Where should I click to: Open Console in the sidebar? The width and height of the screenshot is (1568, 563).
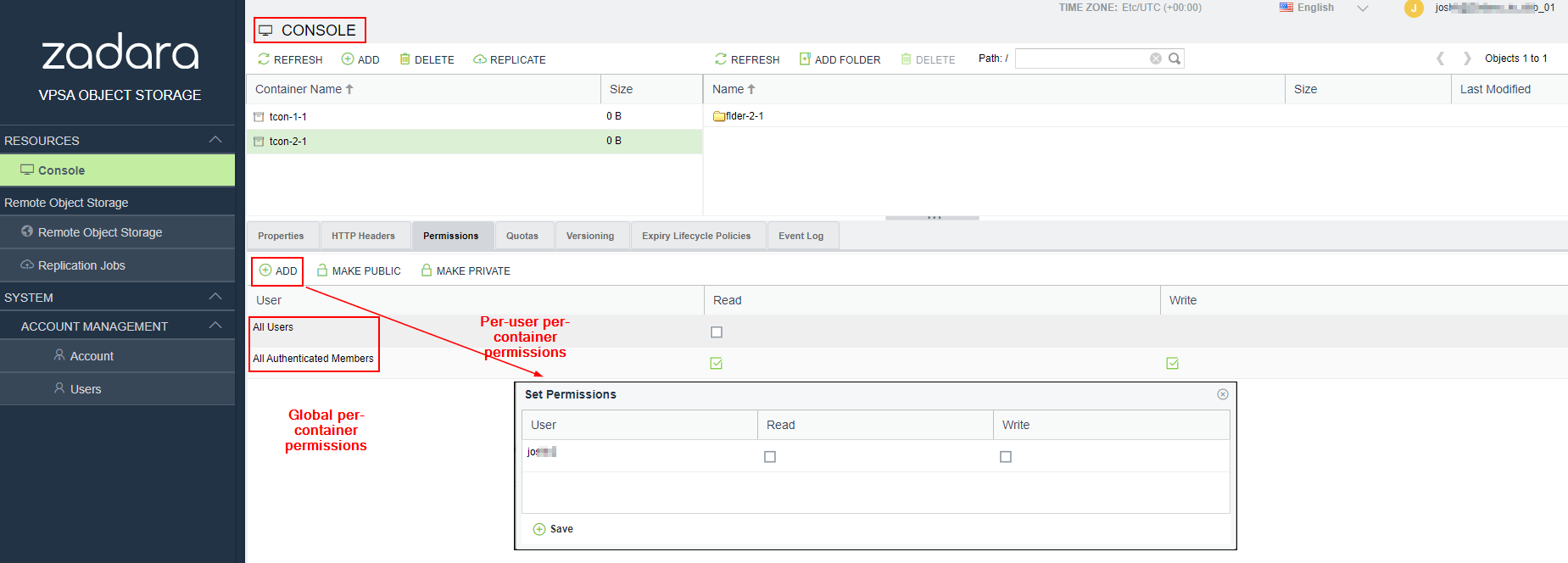[117, 170]
